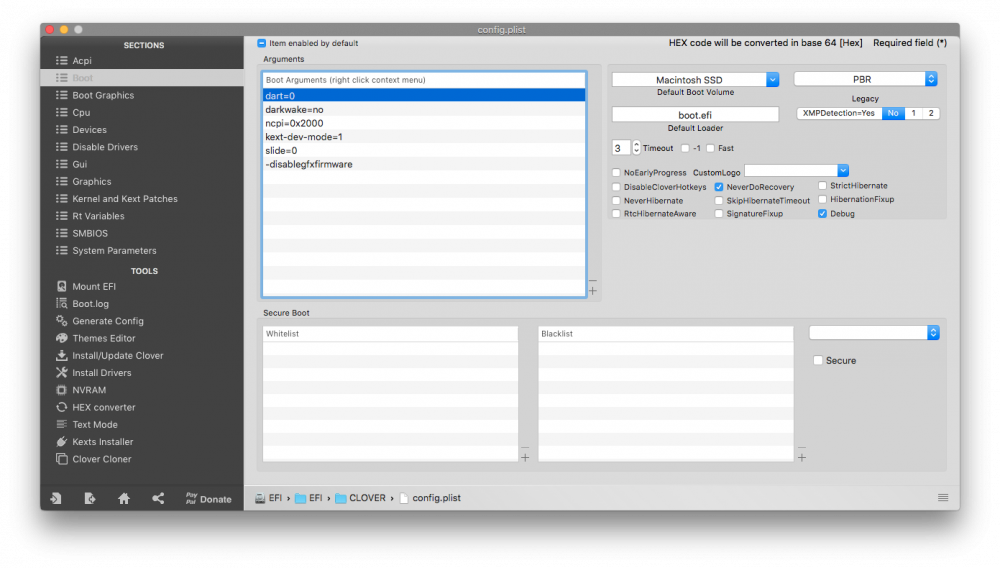Click the share icon in bottom toolbar
The image size is (1000, 568).
pos(158,499)
